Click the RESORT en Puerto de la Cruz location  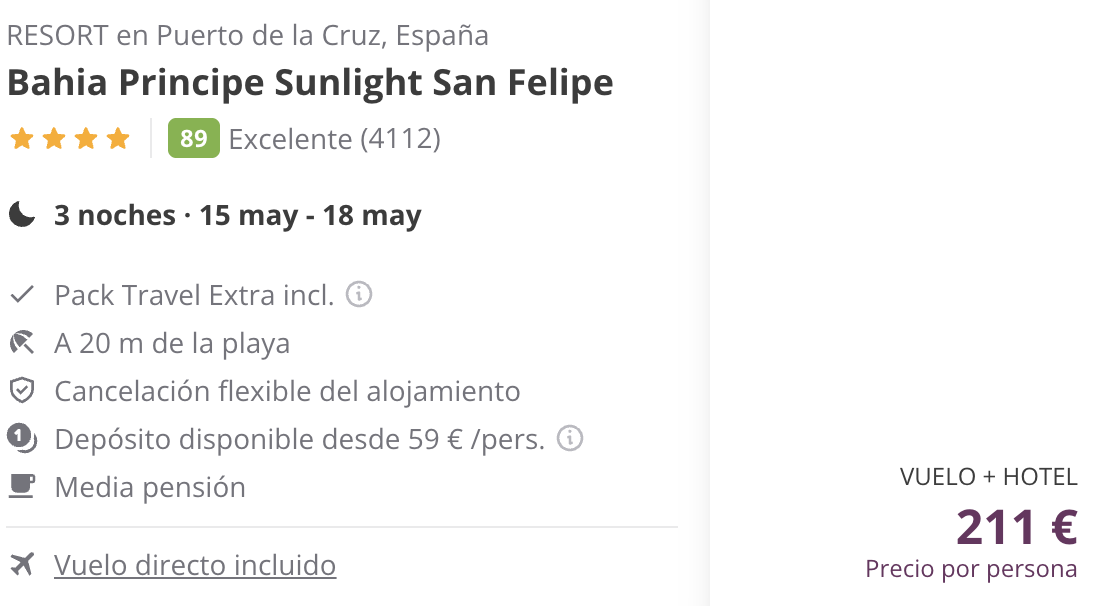point(248,35)
